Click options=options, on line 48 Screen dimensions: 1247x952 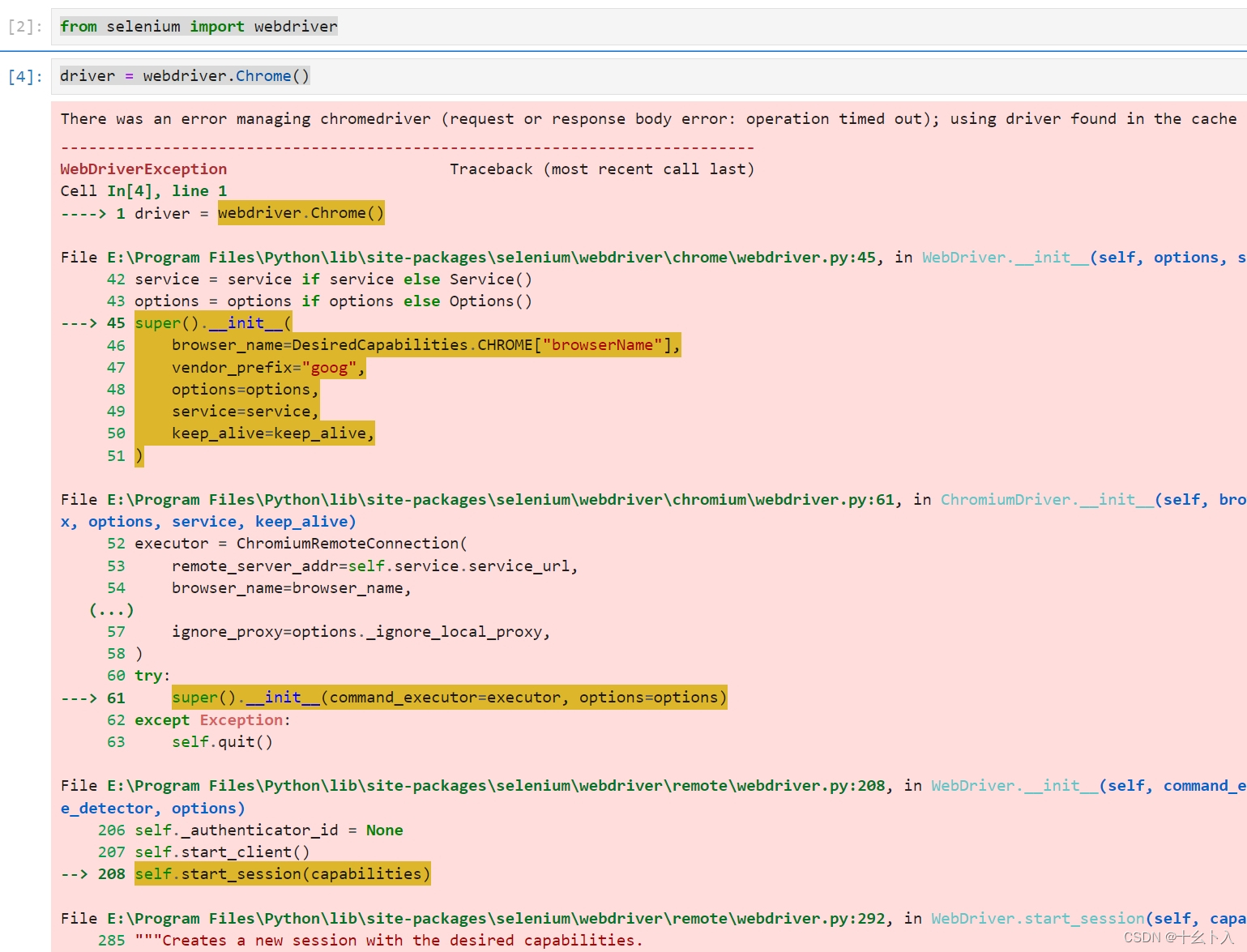(x=245, y=389)
